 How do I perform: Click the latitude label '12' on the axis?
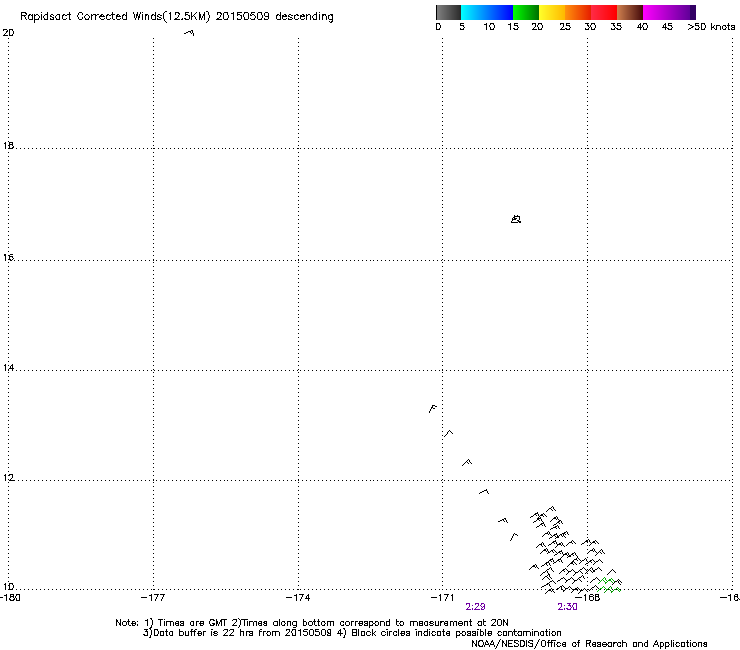pos(8,478)
